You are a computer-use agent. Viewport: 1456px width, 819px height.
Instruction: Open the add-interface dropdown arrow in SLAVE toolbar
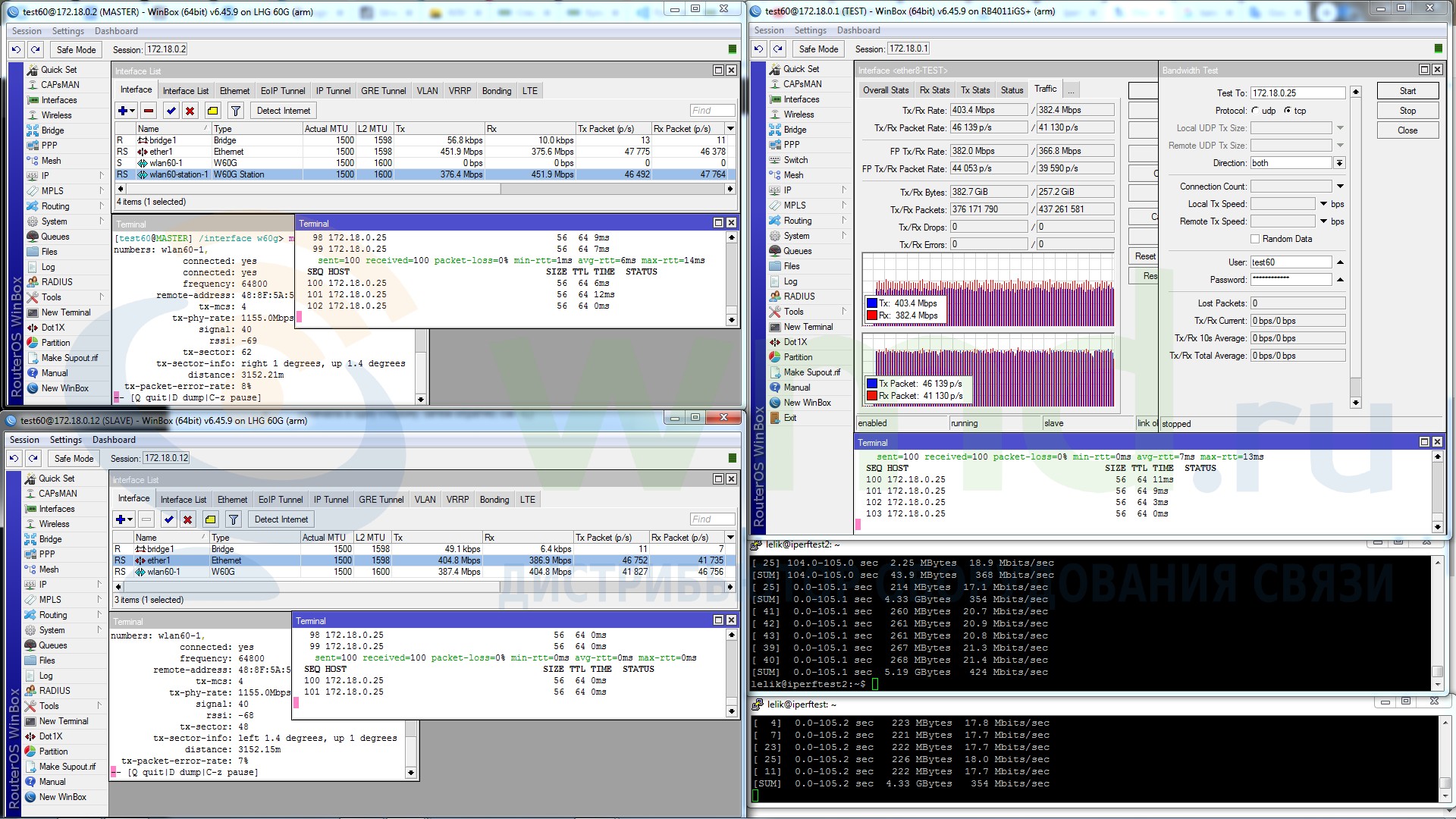(131, 519)
